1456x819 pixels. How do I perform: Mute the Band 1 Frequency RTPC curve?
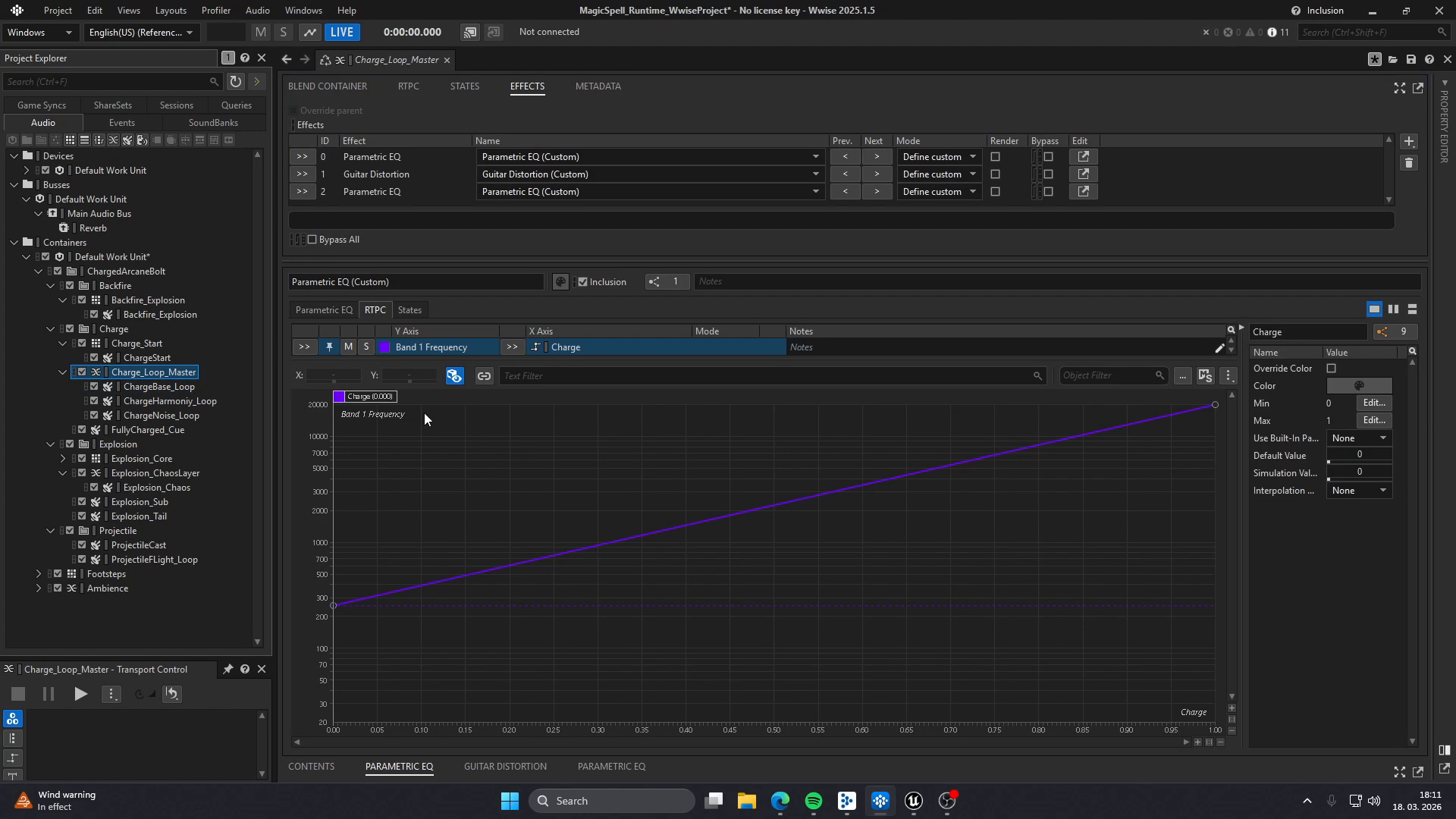point(348,347)
